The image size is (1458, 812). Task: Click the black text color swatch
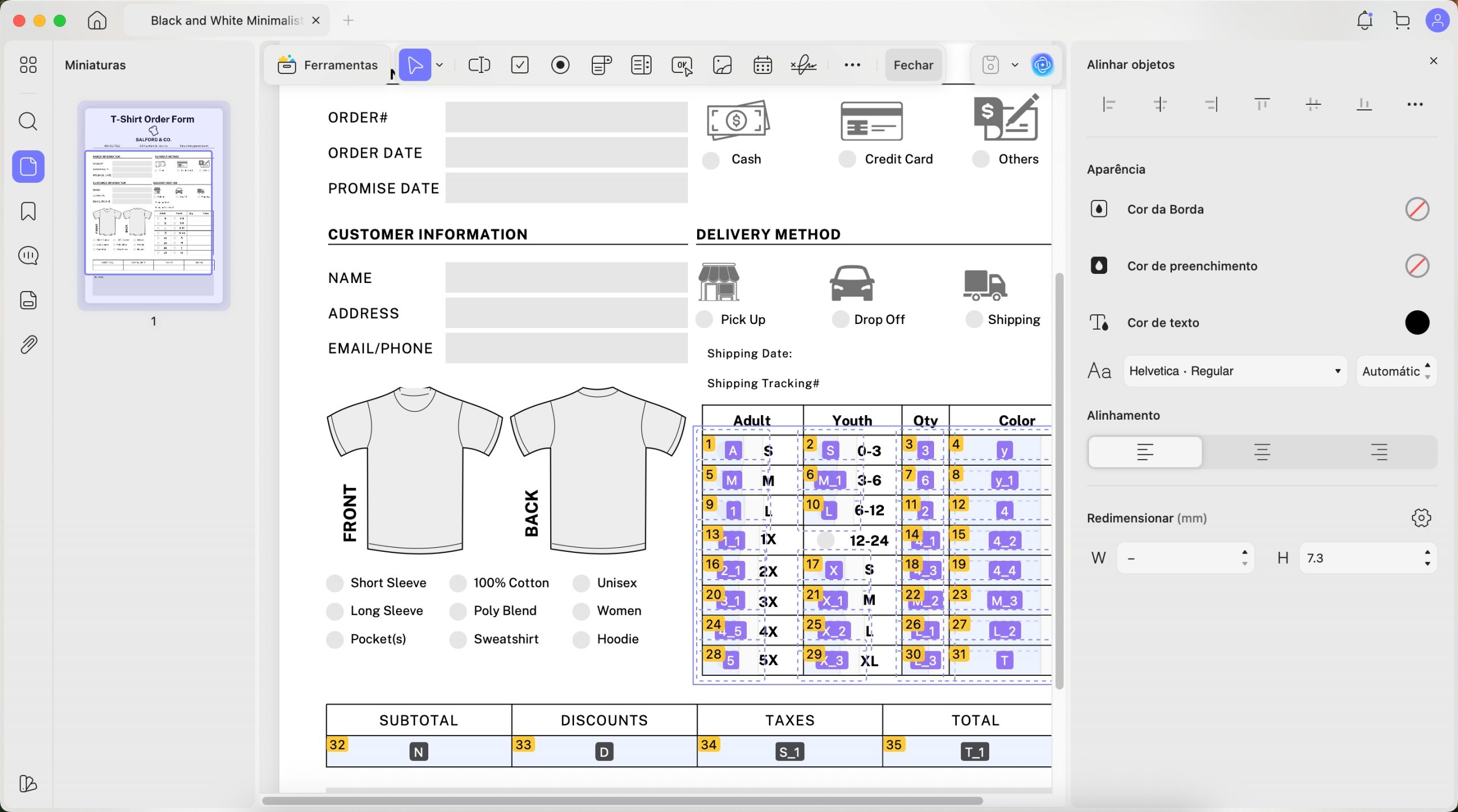point(1416,323)
